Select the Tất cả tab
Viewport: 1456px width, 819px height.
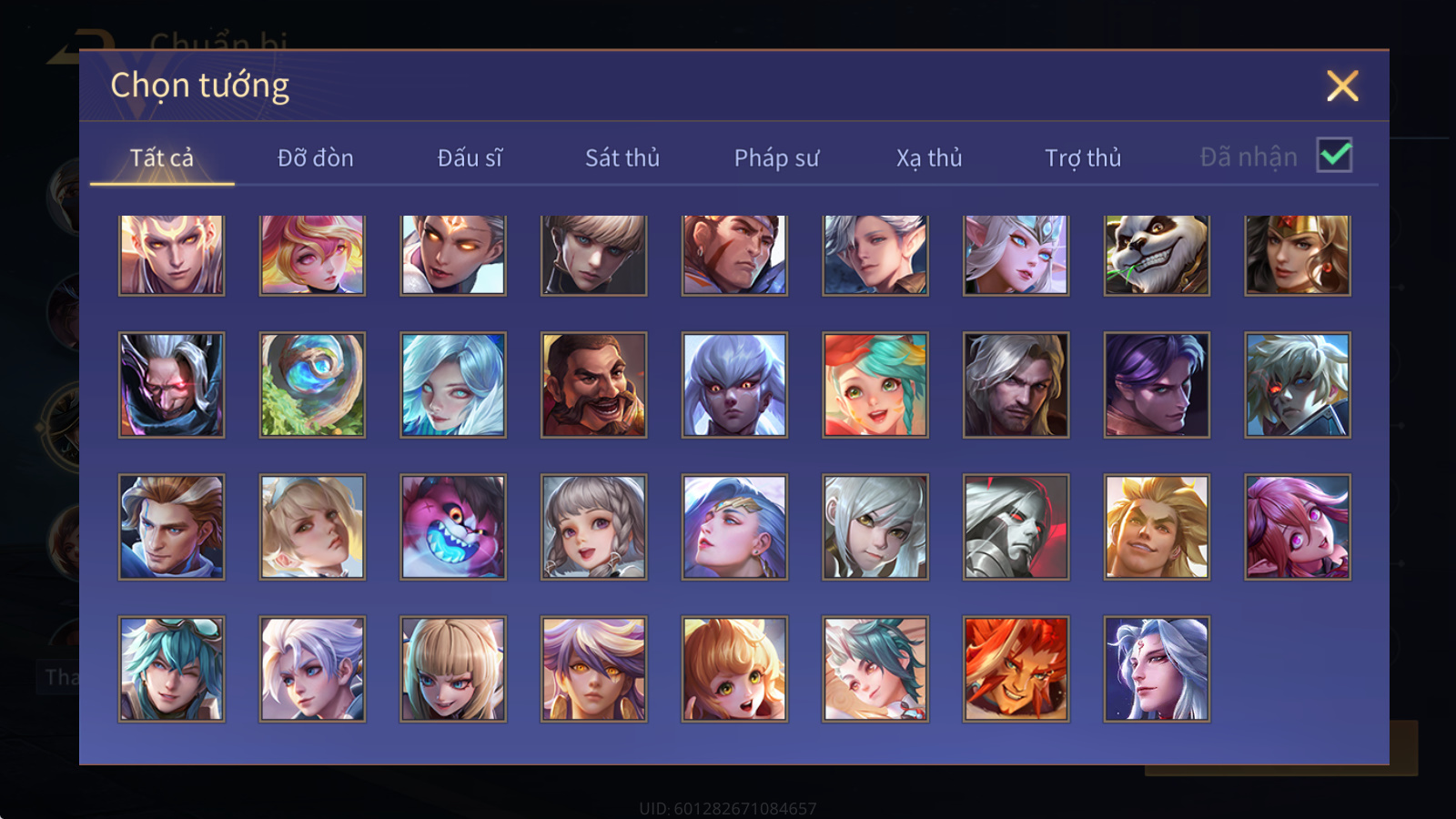coord(162,157)
